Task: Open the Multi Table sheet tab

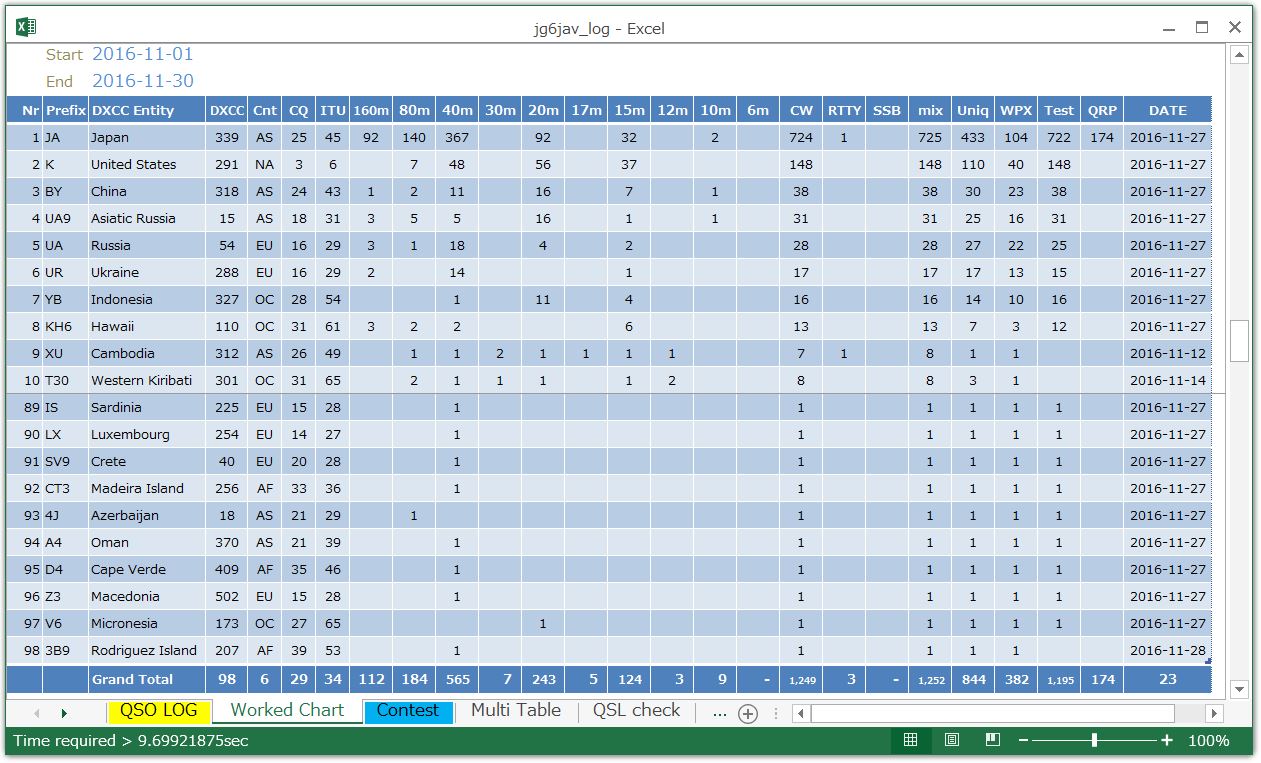Action: (x=515, y=711)
